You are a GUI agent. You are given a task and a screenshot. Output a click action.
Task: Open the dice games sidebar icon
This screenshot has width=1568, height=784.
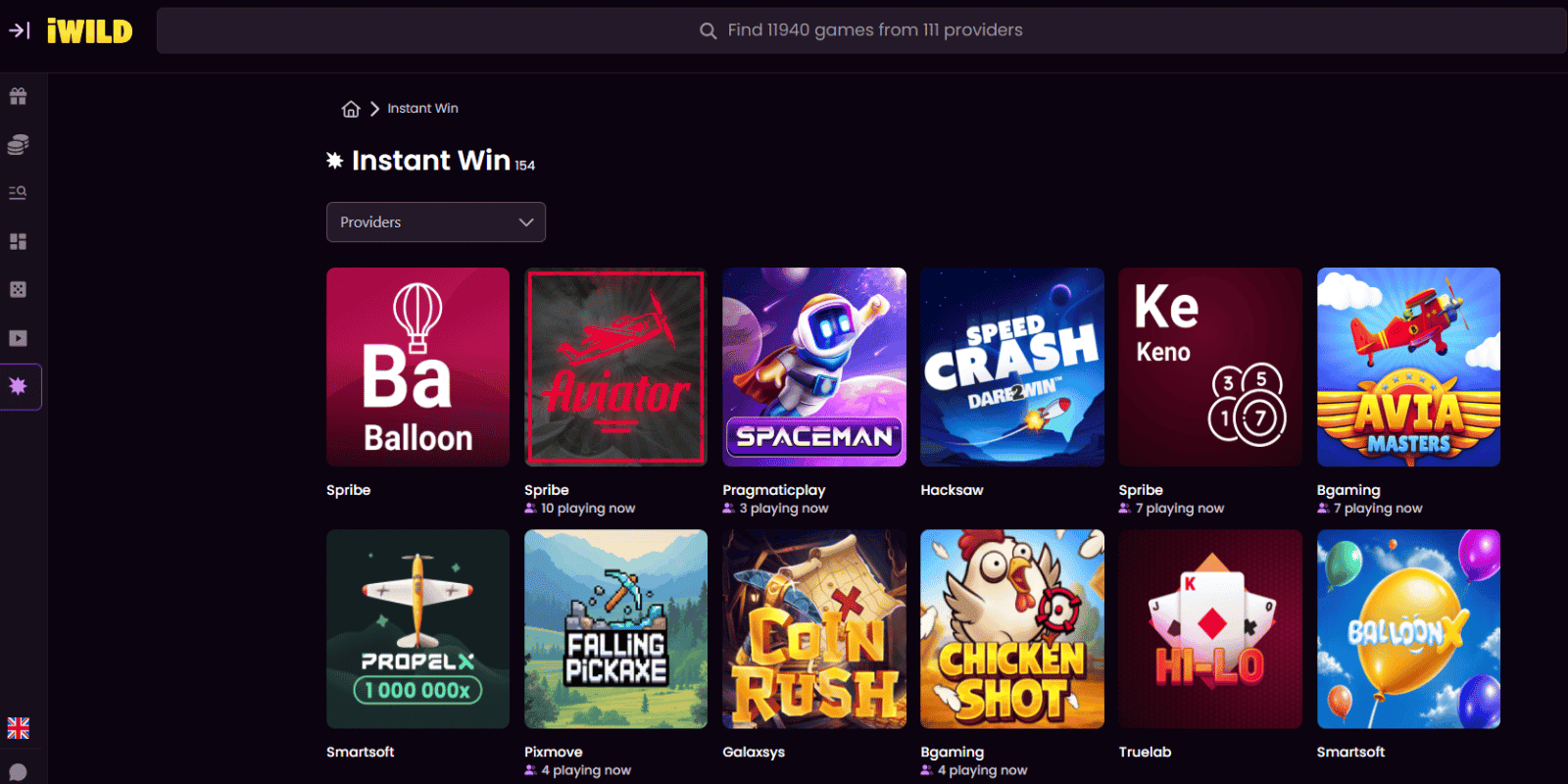[18, 289]
